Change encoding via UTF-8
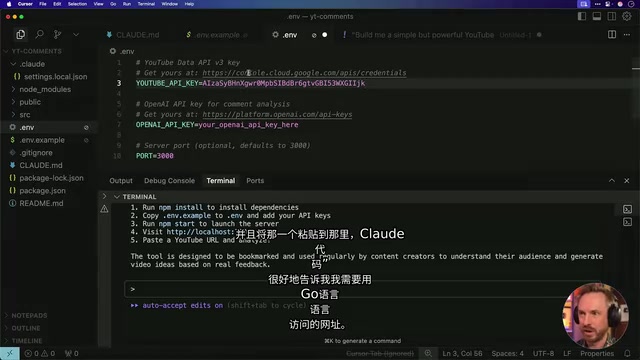The image size is (640, 360). 543,353
